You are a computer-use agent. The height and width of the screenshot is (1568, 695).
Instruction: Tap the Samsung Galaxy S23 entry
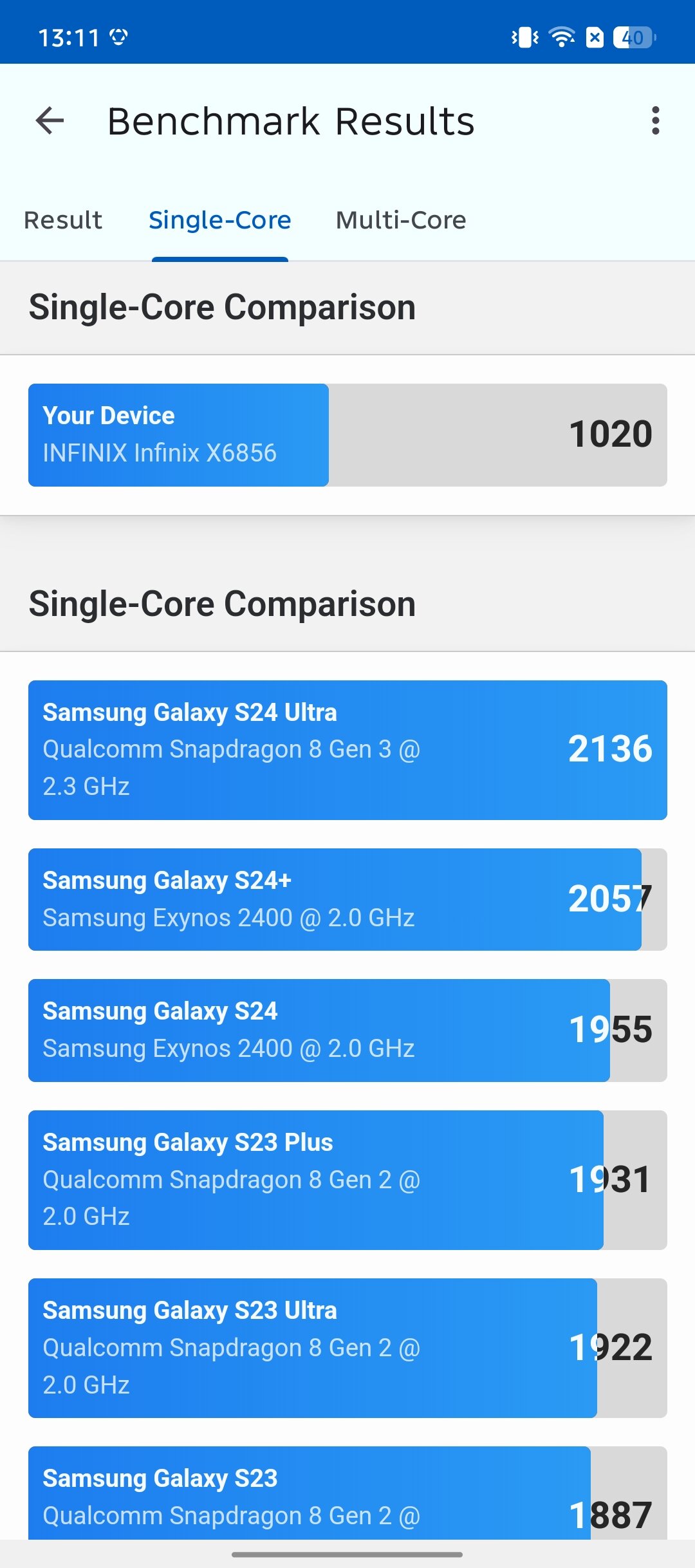point(347,1493)
